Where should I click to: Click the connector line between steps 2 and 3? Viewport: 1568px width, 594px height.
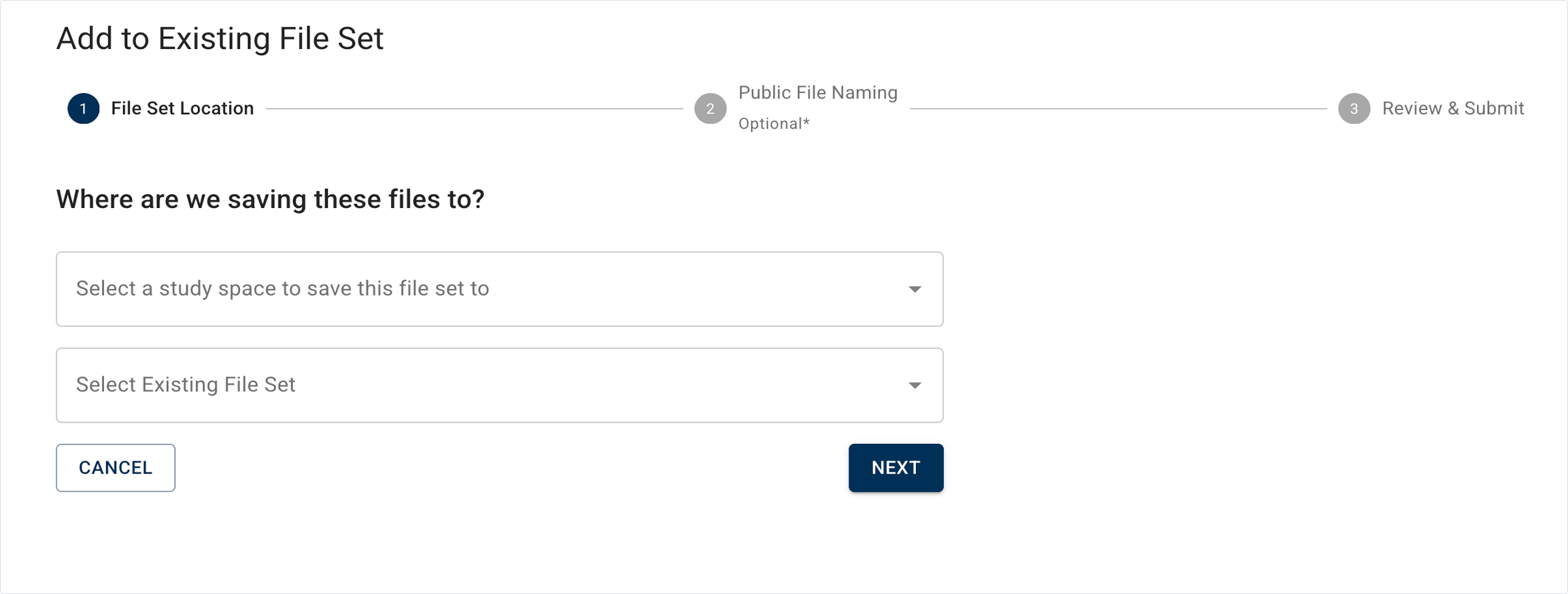(x=1117, y=109)
